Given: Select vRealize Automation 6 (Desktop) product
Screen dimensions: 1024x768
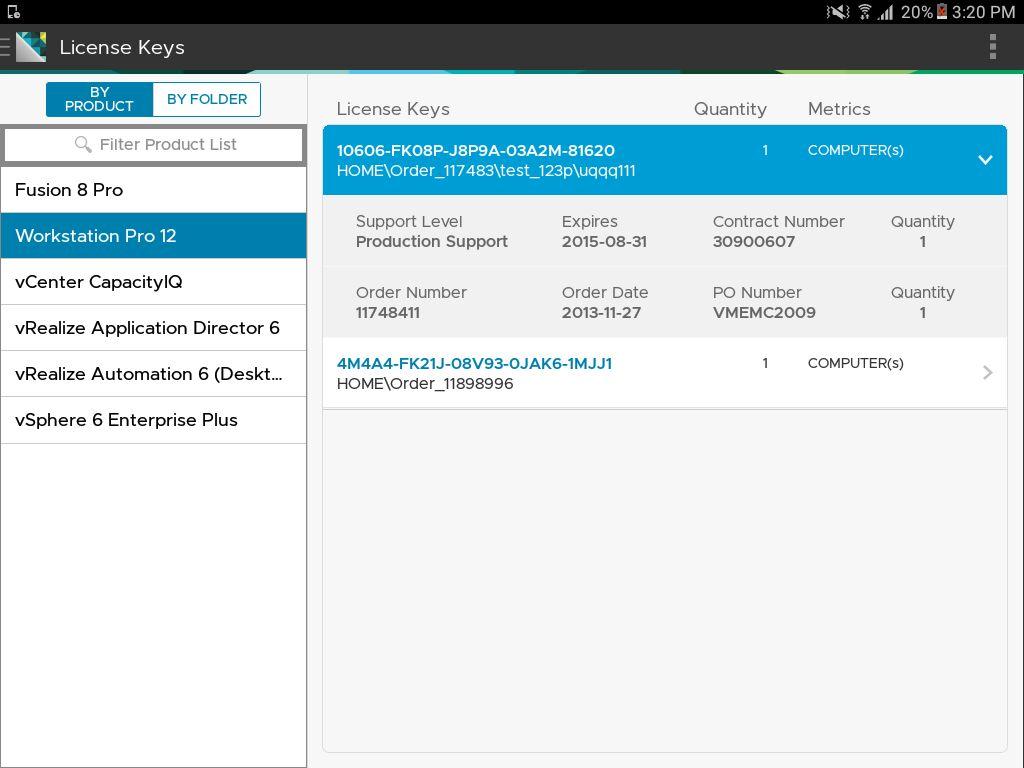Looking at the screenshot, I should [x=153, y=374].
